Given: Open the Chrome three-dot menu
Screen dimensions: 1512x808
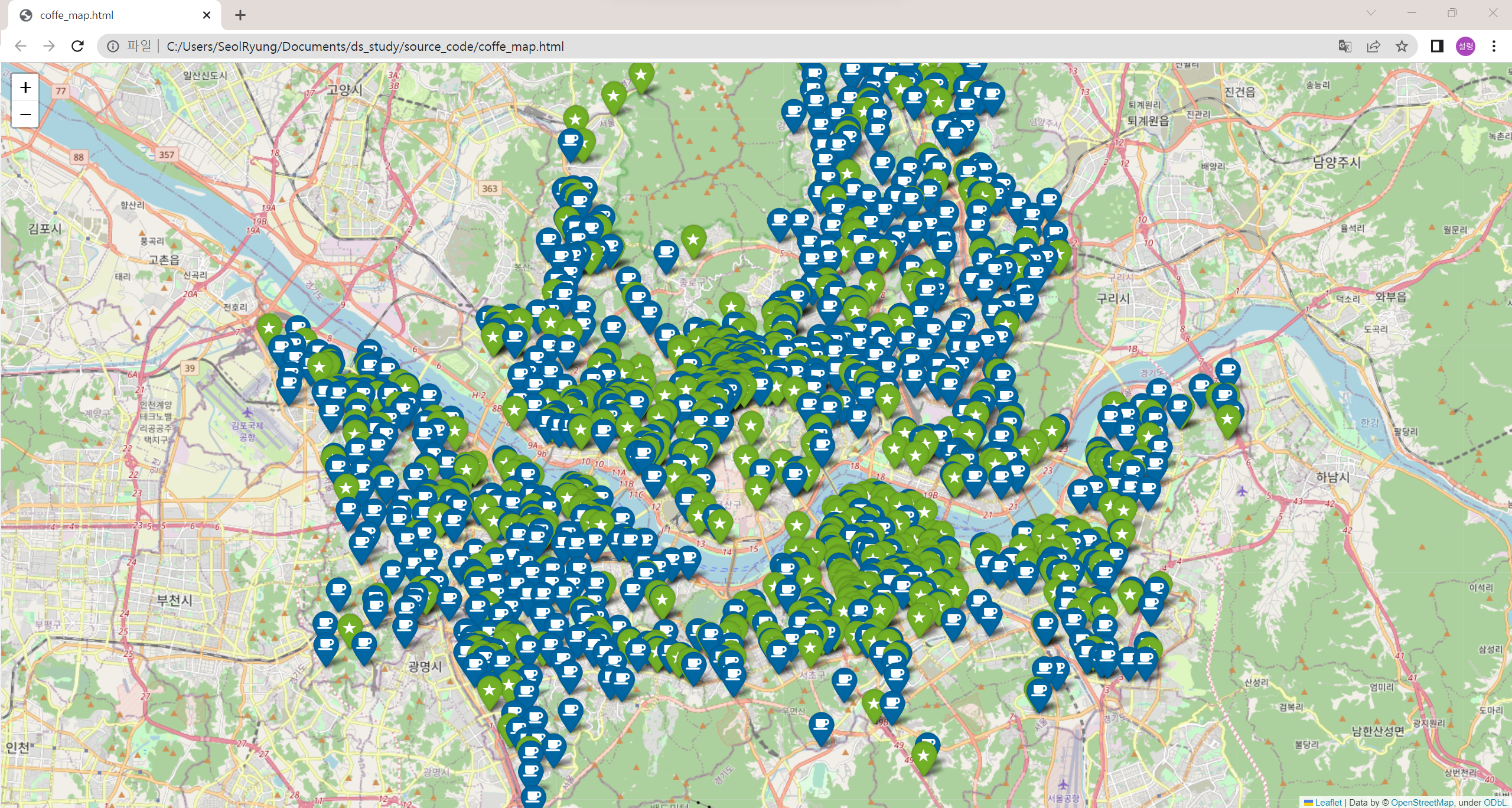Looking at the screenshot, I should (1494, 46).
